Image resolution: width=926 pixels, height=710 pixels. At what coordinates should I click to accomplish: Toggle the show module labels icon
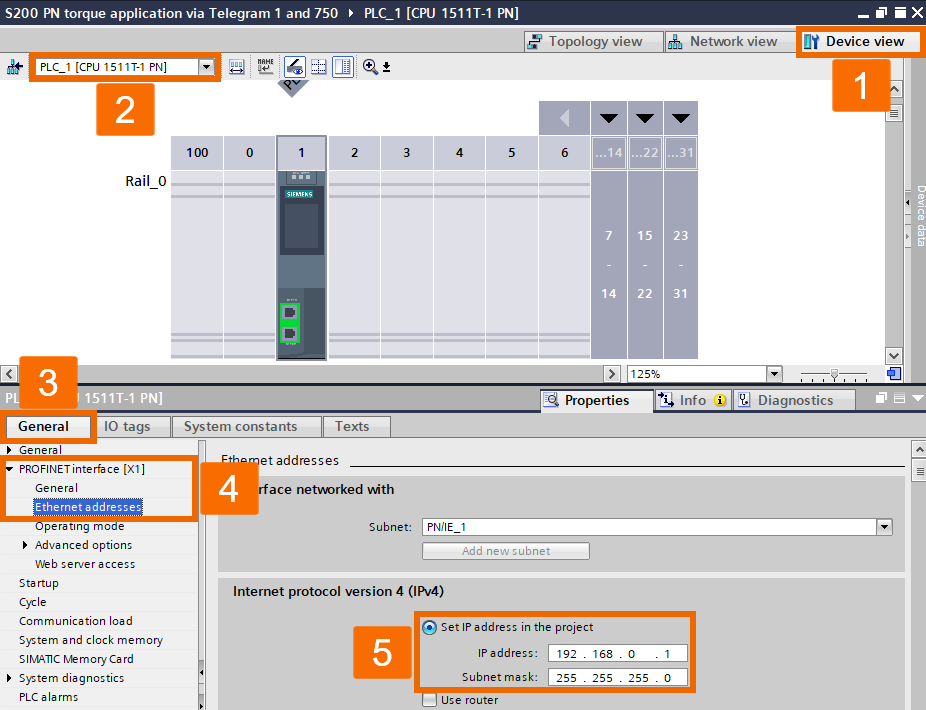[264, 67]
